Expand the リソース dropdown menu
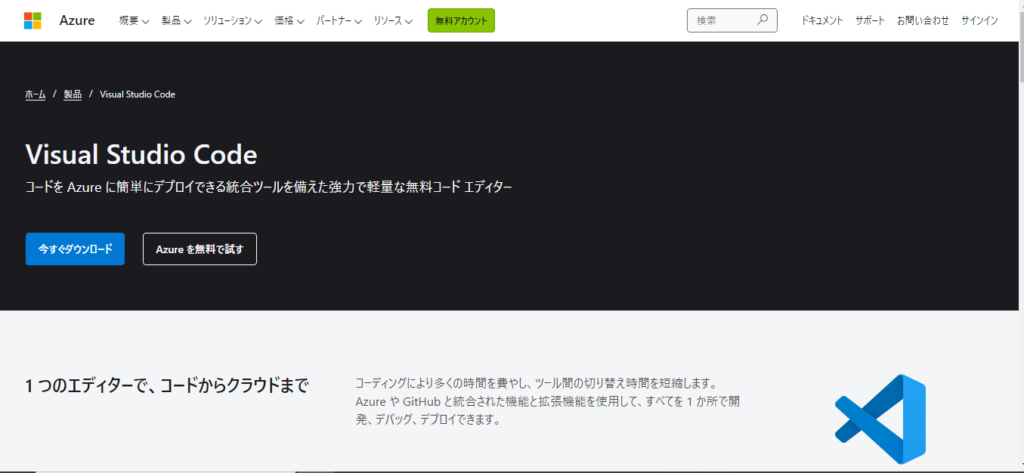 click(393, 20)
